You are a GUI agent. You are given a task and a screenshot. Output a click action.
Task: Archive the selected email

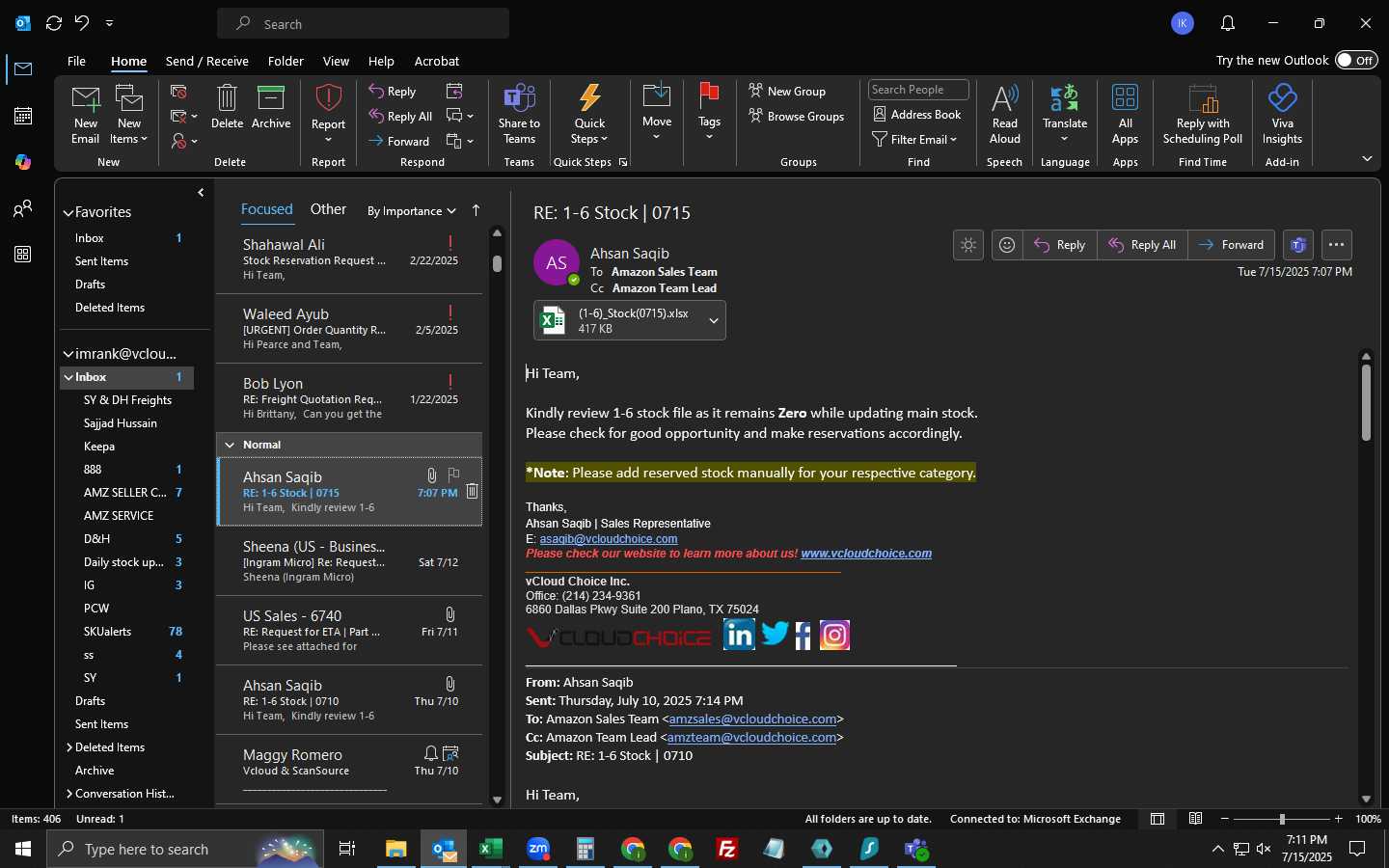271,107
